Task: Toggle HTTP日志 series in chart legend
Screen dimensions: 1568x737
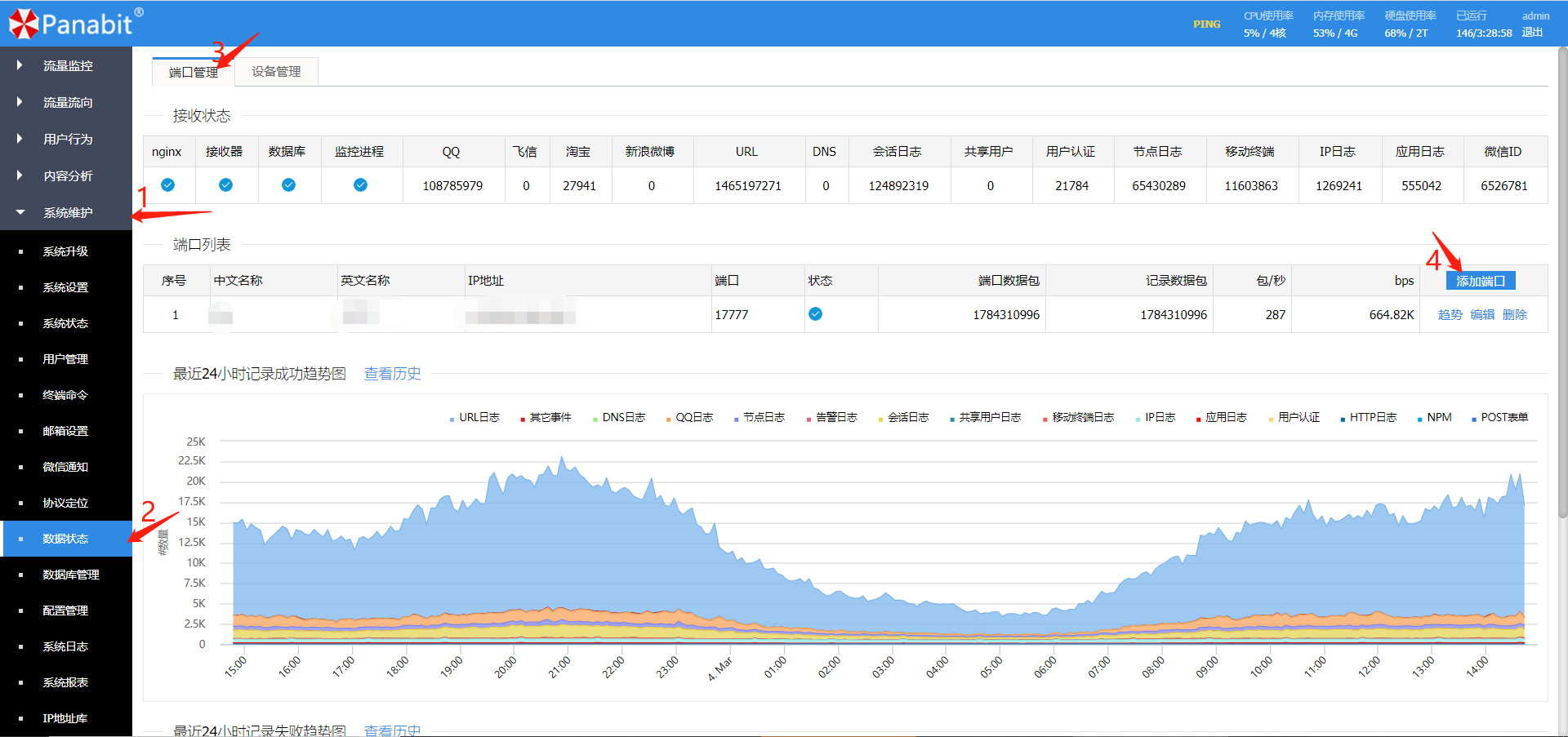Action: click(x=1372, y=418)
